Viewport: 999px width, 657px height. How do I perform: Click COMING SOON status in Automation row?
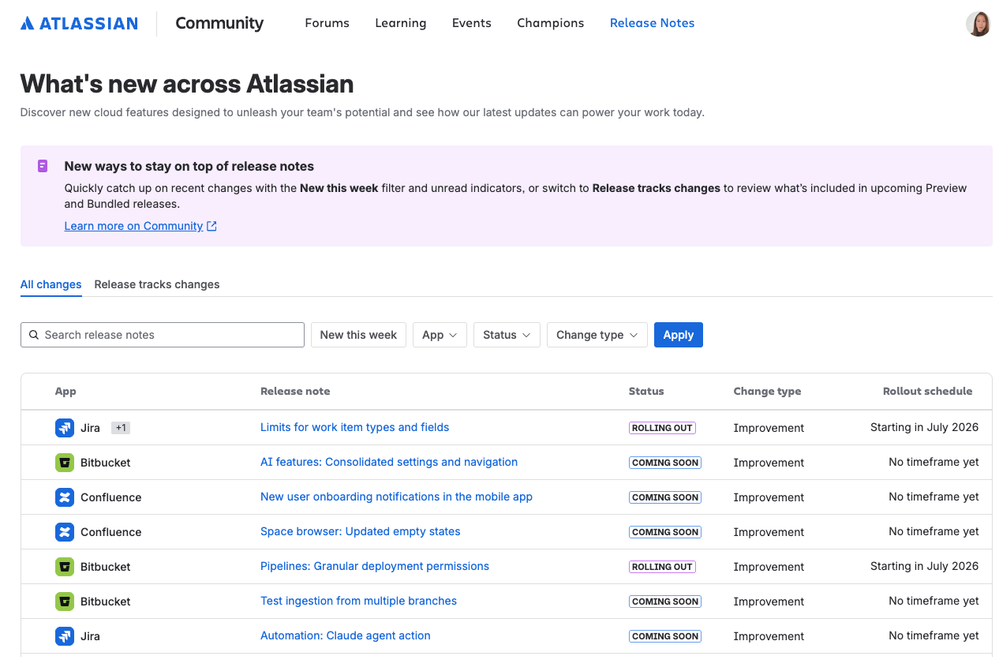tap(665, 636)
